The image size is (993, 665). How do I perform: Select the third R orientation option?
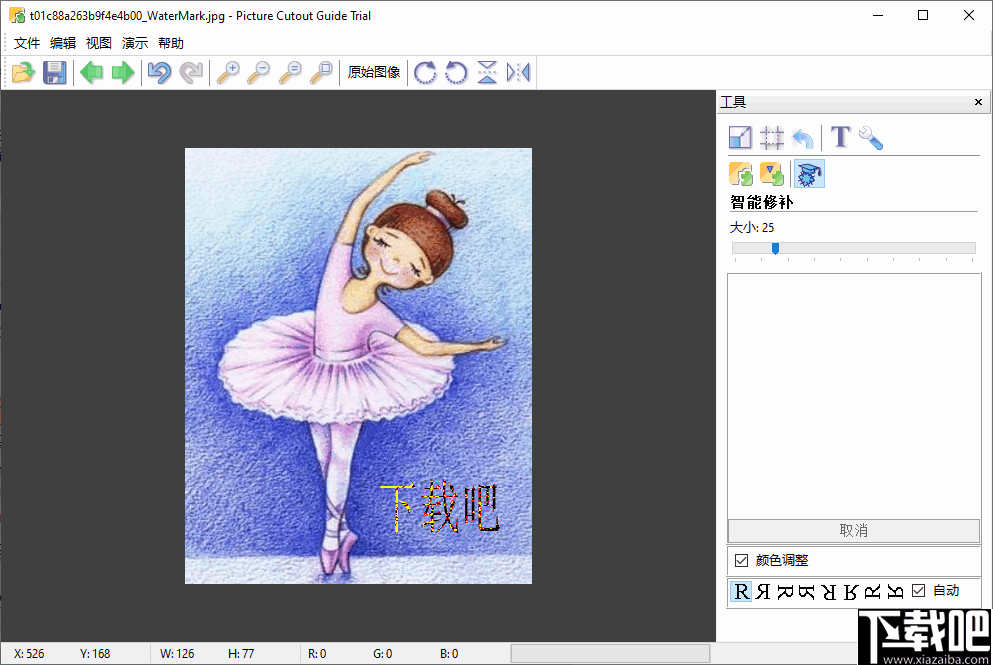785,592
